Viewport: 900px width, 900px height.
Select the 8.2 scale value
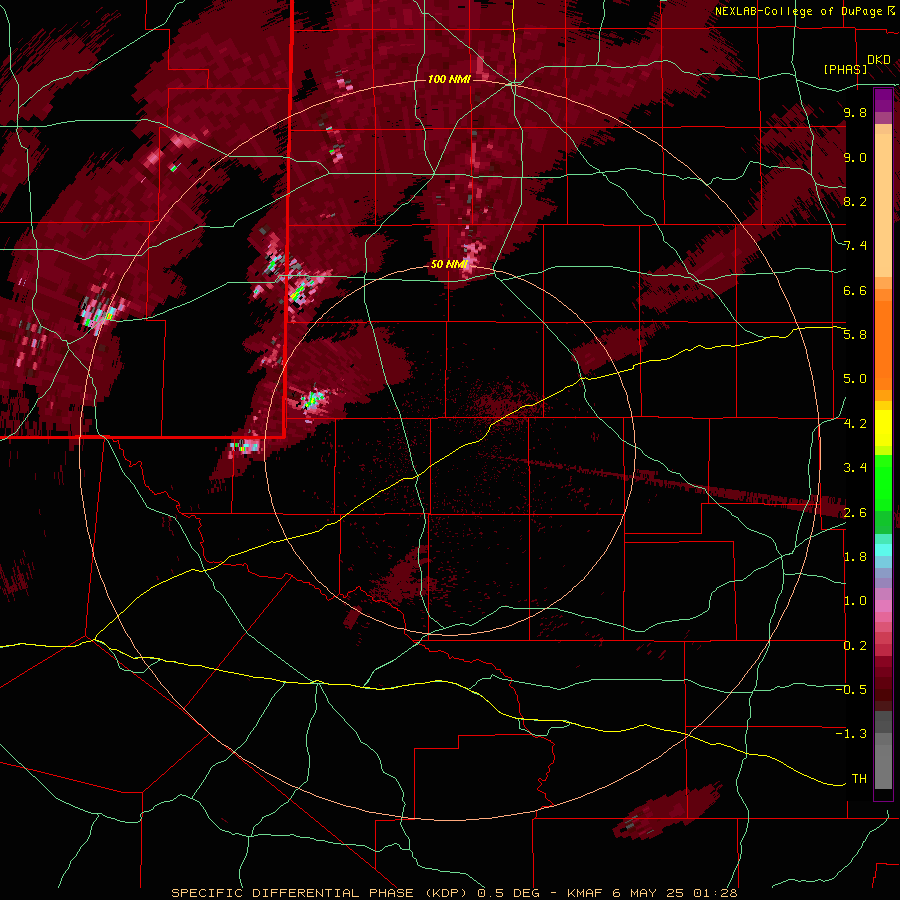point(855,201)
